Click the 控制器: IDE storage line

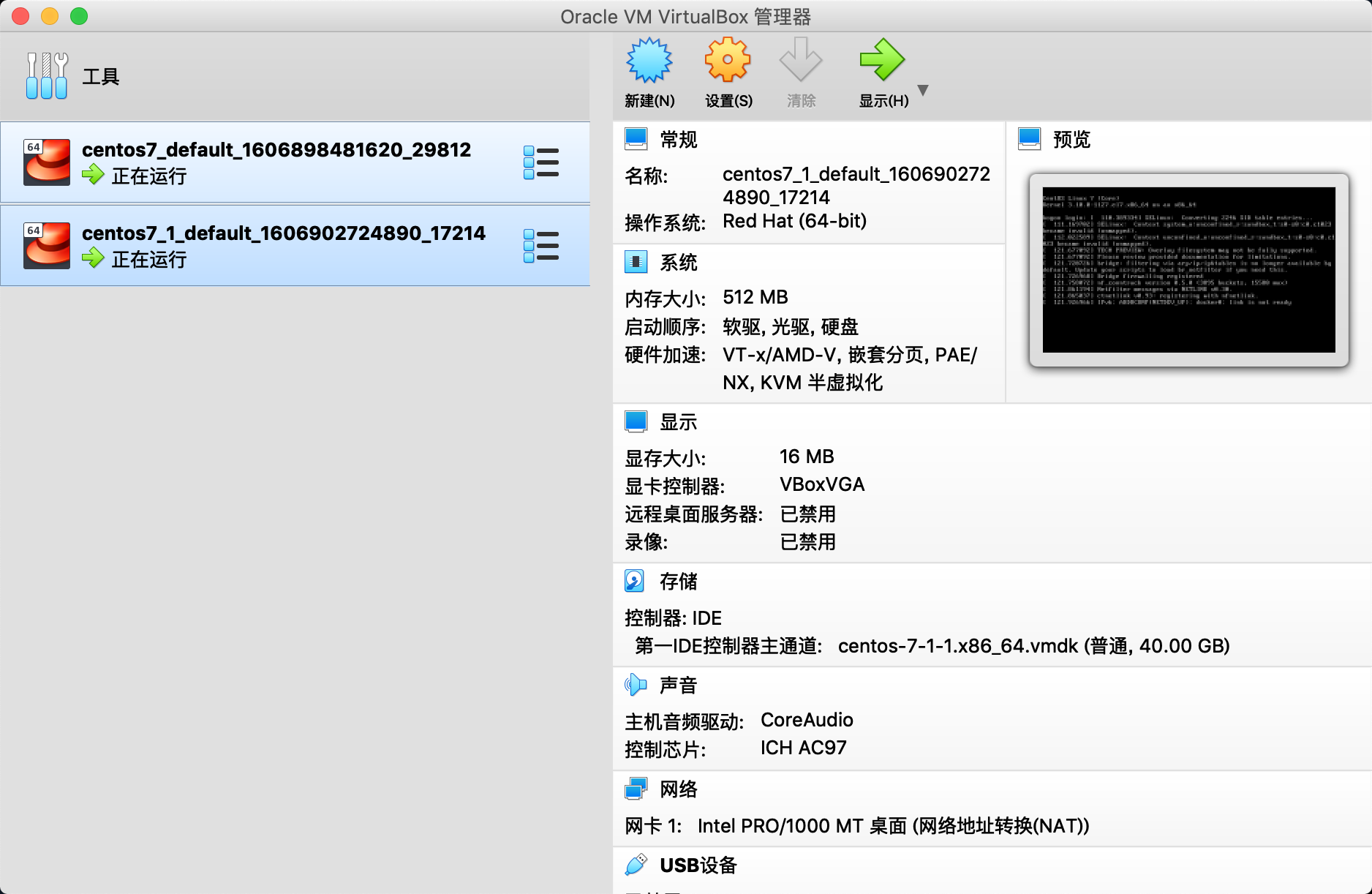tap(673, 618)
